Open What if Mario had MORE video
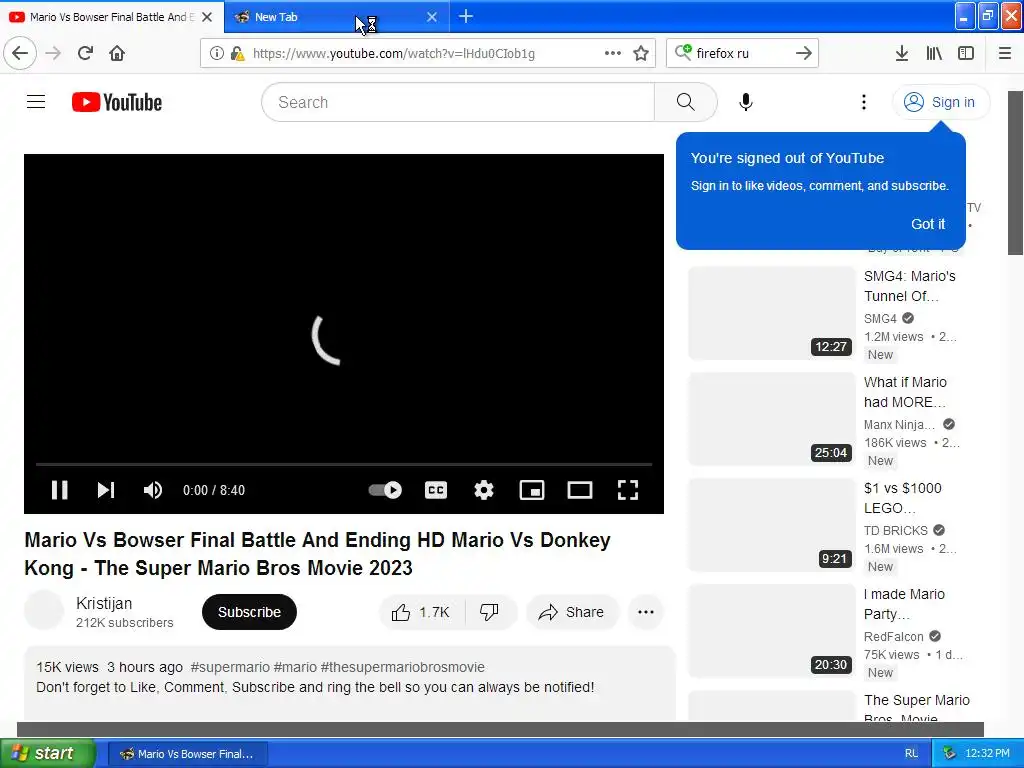 point(905,392)
